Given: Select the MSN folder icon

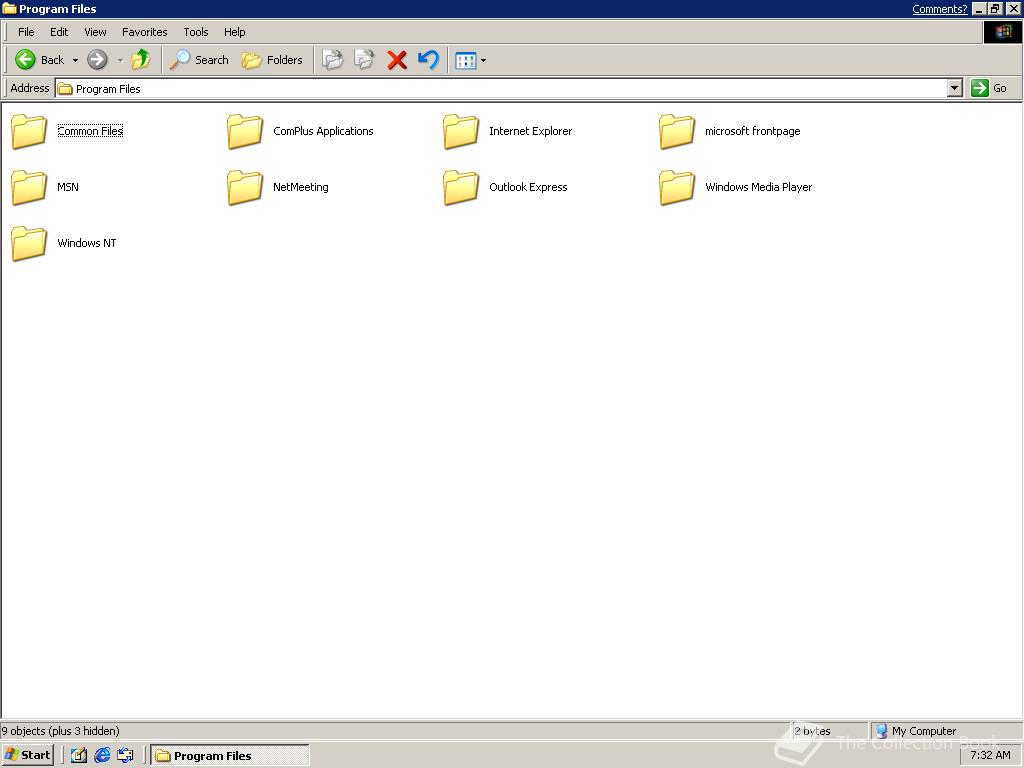Looking at the screenshot, I should pos(29,187).
